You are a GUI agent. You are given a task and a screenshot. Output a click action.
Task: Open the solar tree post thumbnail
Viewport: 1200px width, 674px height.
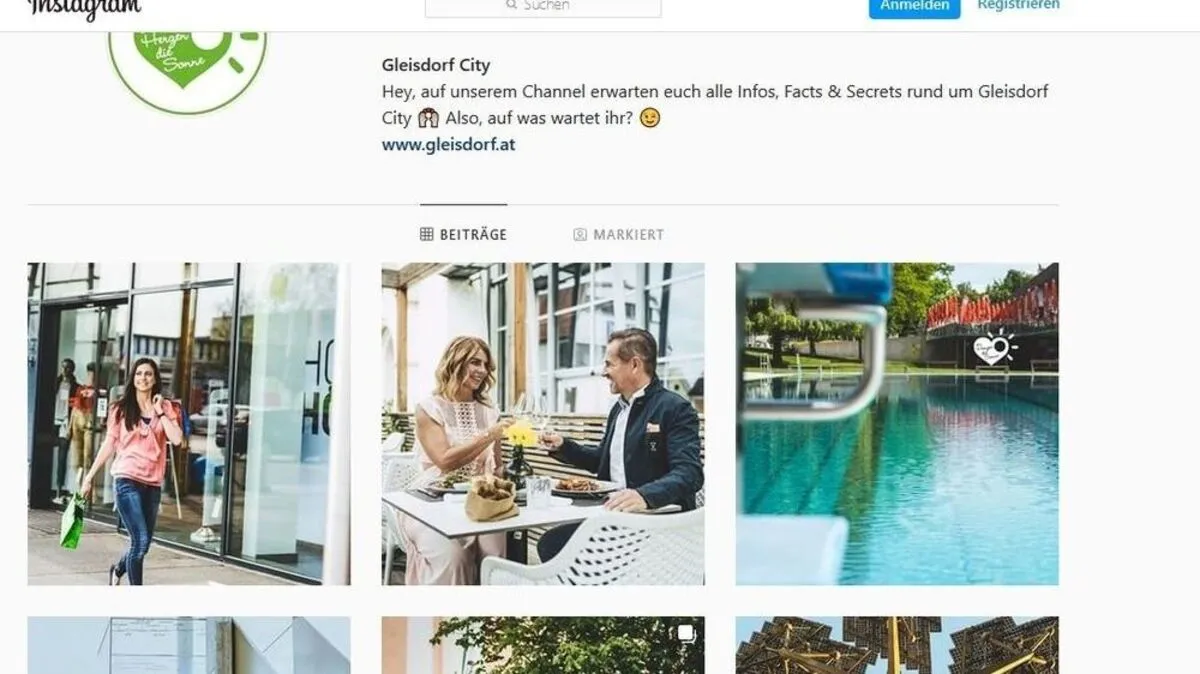pyautogui.click(x=897, y=645)
